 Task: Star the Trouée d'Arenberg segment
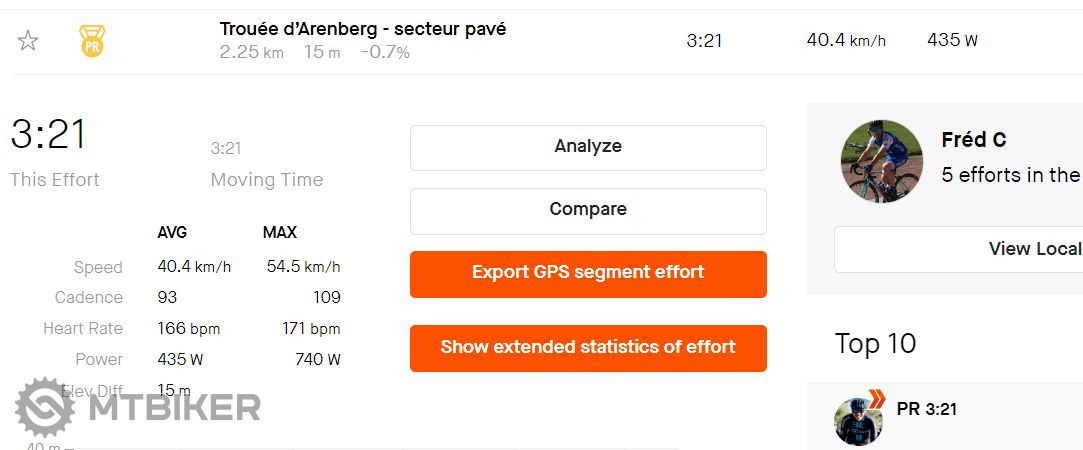(28, 41)
